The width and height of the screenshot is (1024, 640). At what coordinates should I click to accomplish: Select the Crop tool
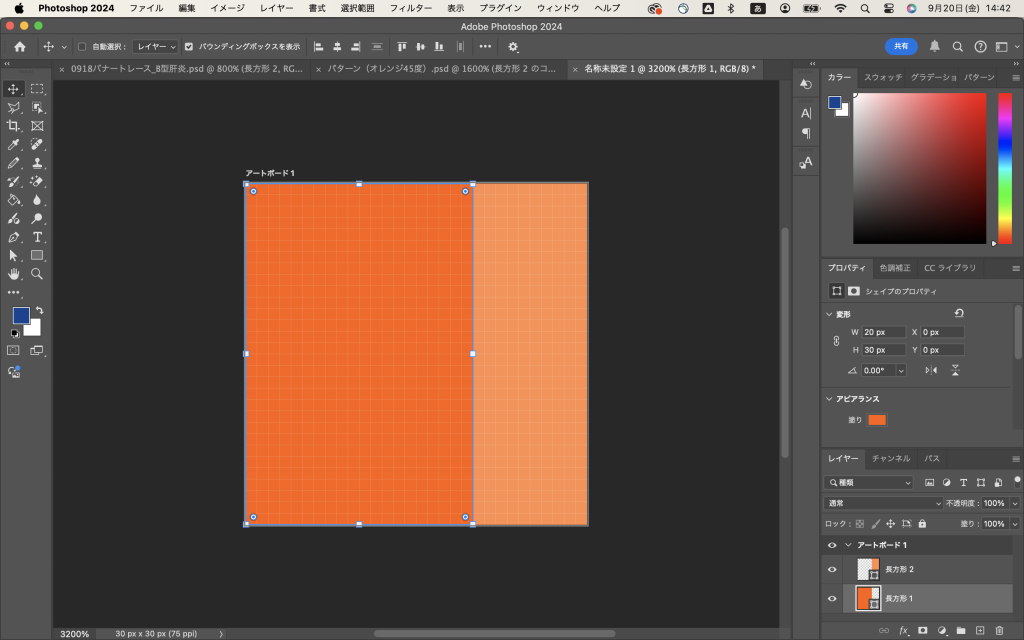(x=14, y=126)
